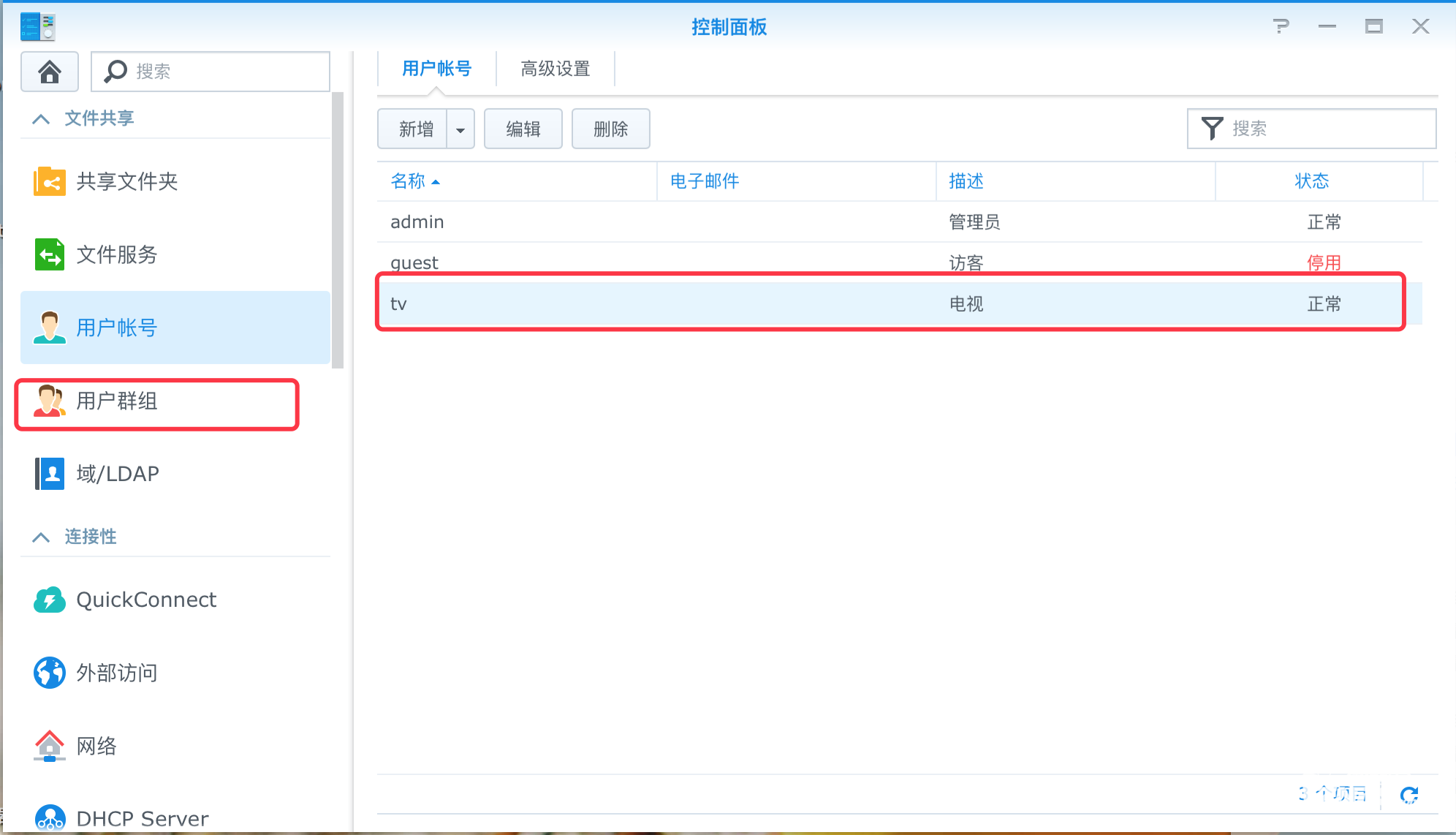Click the Control Panel app icon in title bar
Screen dimensions: 1456x835
[x=37, y=26]
